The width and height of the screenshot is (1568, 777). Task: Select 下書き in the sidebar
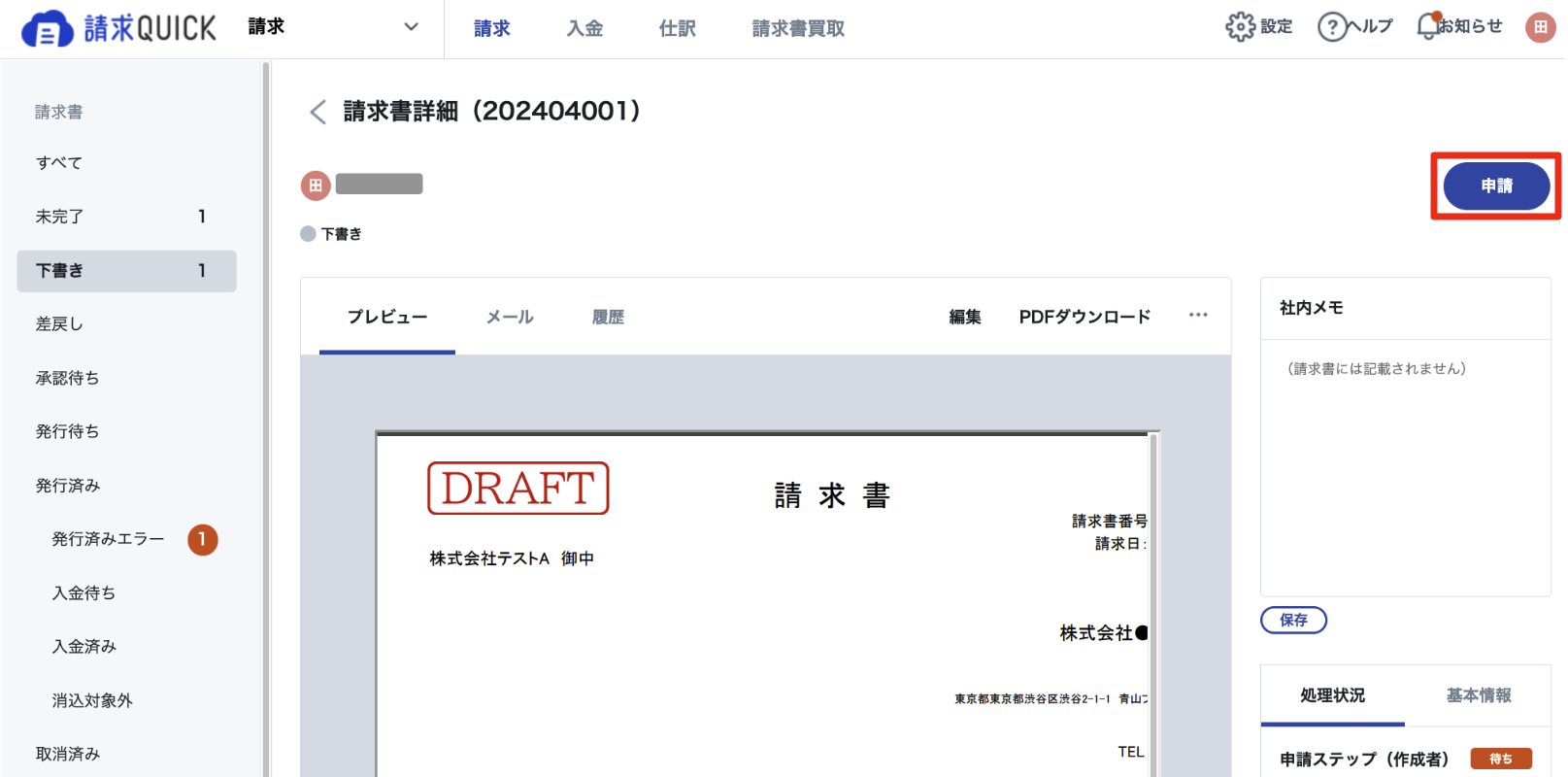pyautogui.click(x=127, y=271)
